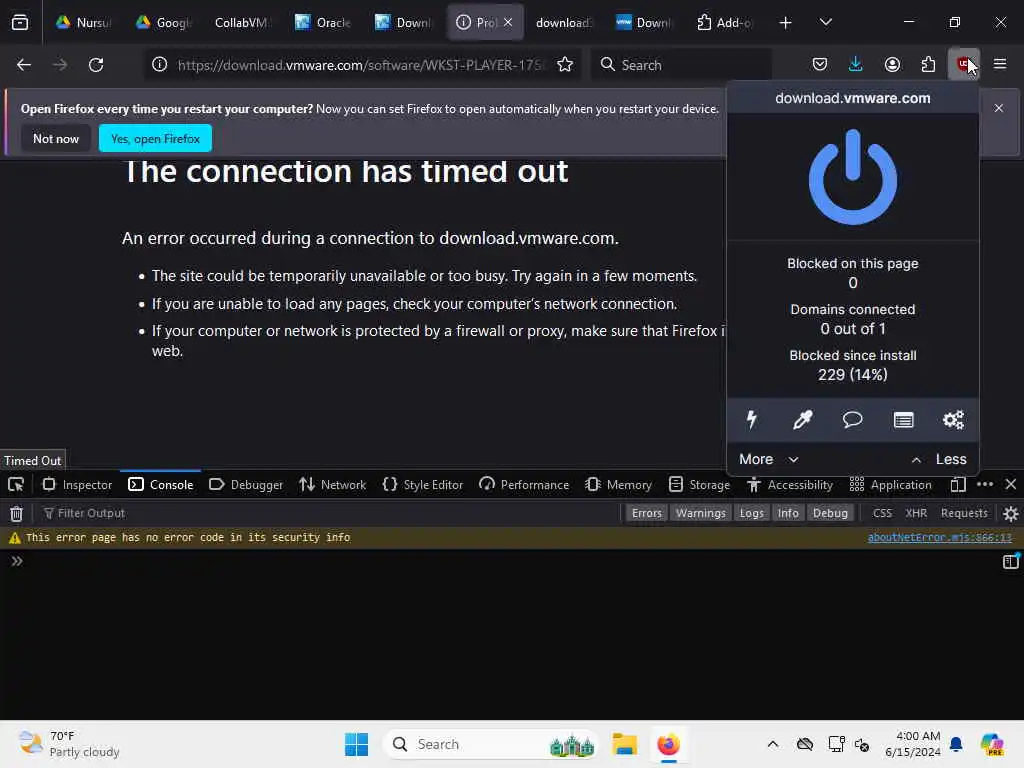Open the Performance panel
This screenshot has width=1024, height=768.
click(524, 485)
